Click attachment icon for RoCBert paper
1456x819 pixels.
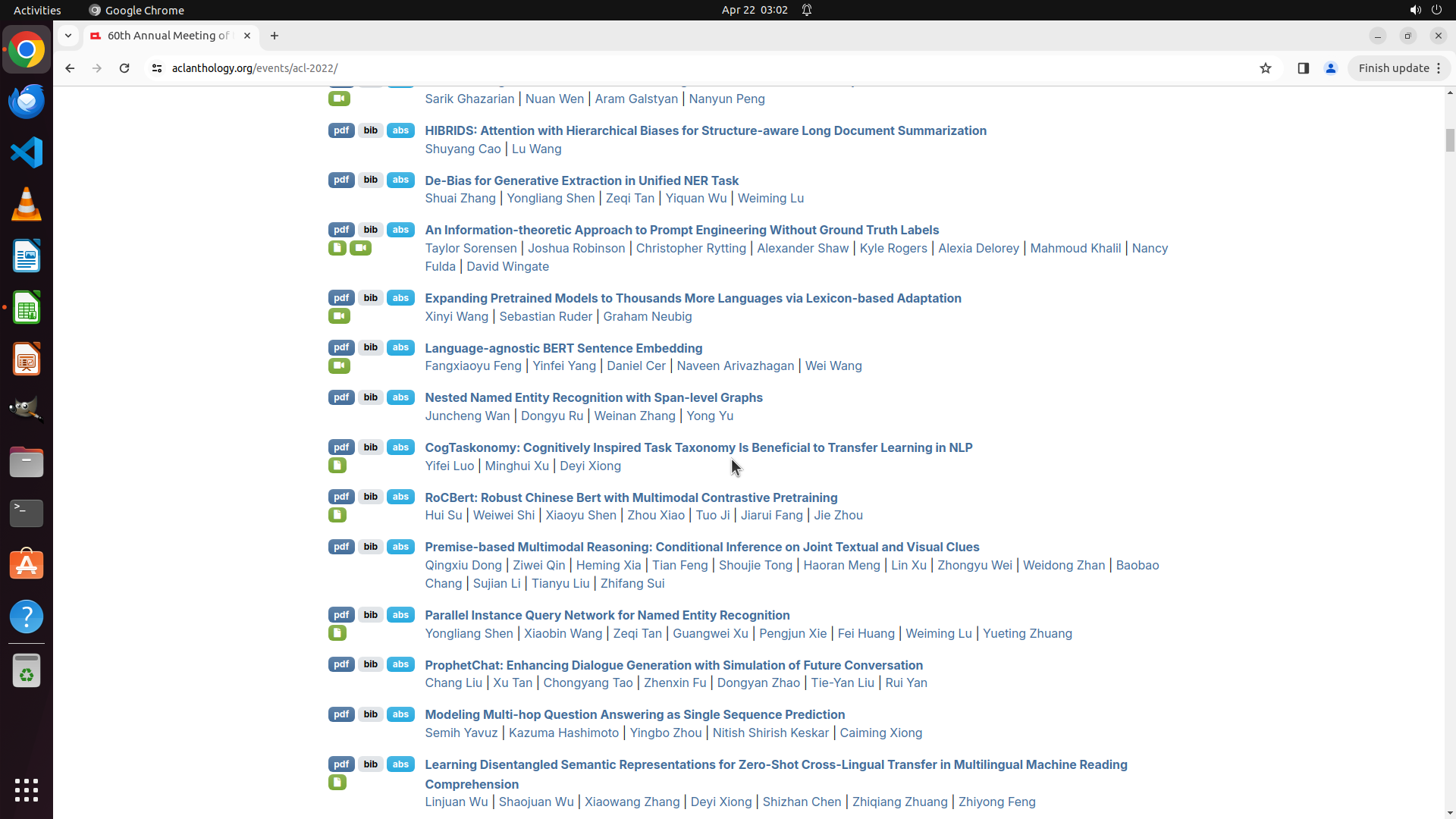click(337, 516)
